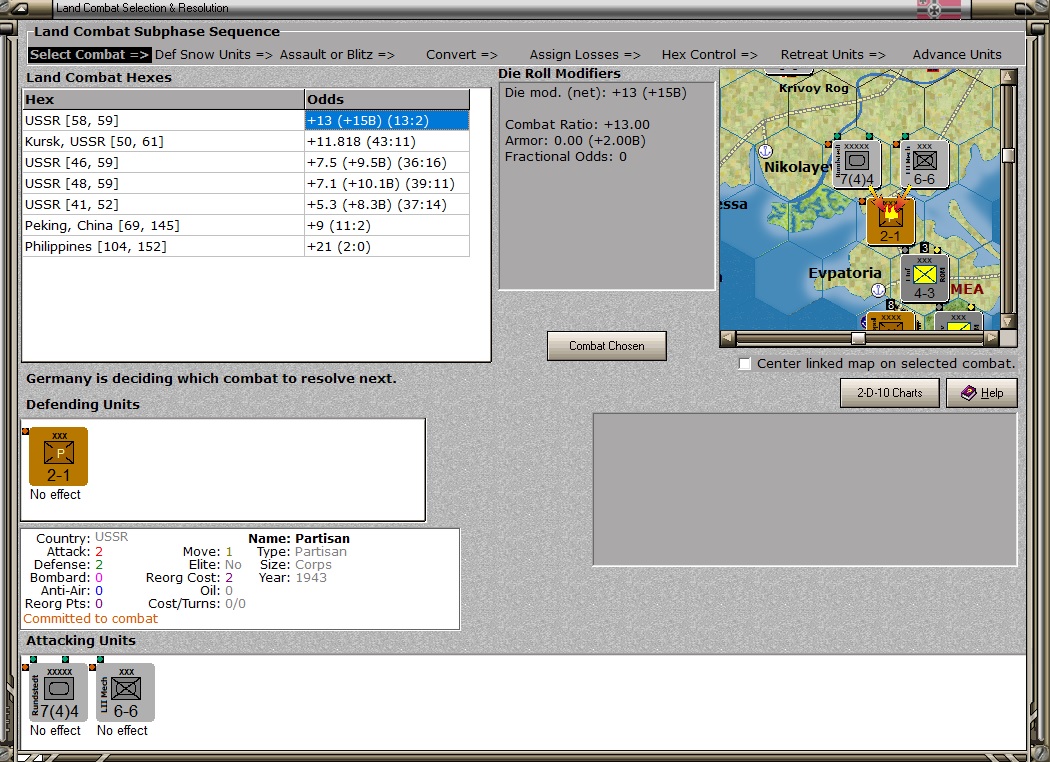Screen dimensions: 1050x762
Task: Click the Fractional Odds: 0 line
Action: [x=566, y=157]
